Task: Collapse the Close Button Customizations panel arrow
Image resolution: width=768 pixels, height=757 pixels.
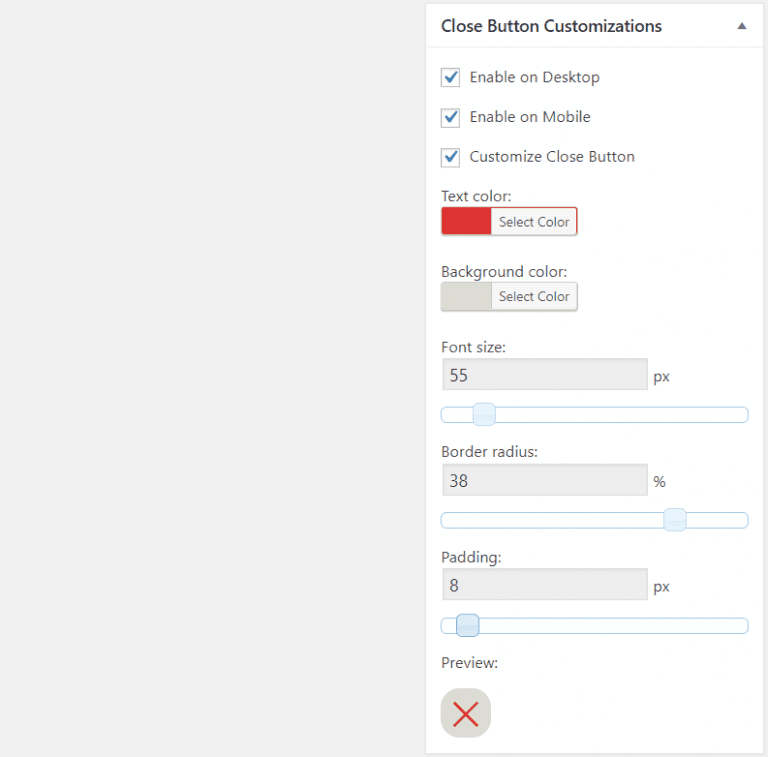Action: coord(741,27)
